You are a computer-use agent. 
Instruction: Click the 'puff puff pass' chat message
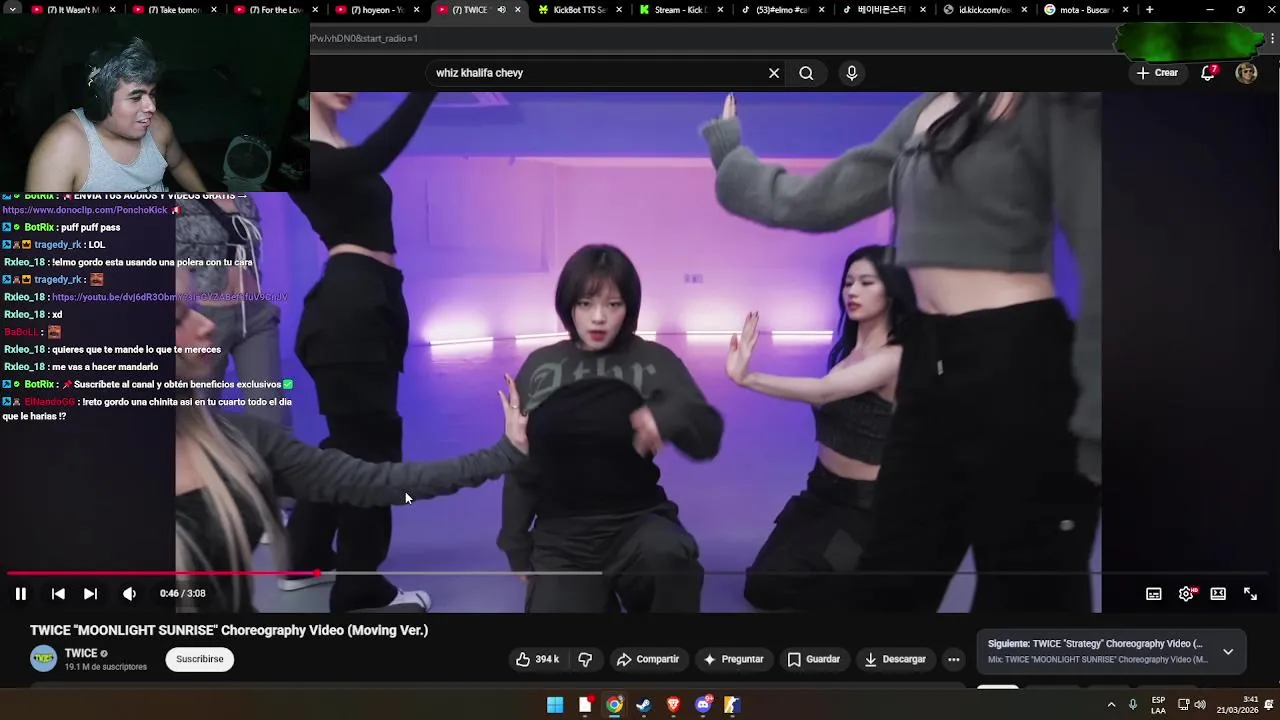pos(91,227)
